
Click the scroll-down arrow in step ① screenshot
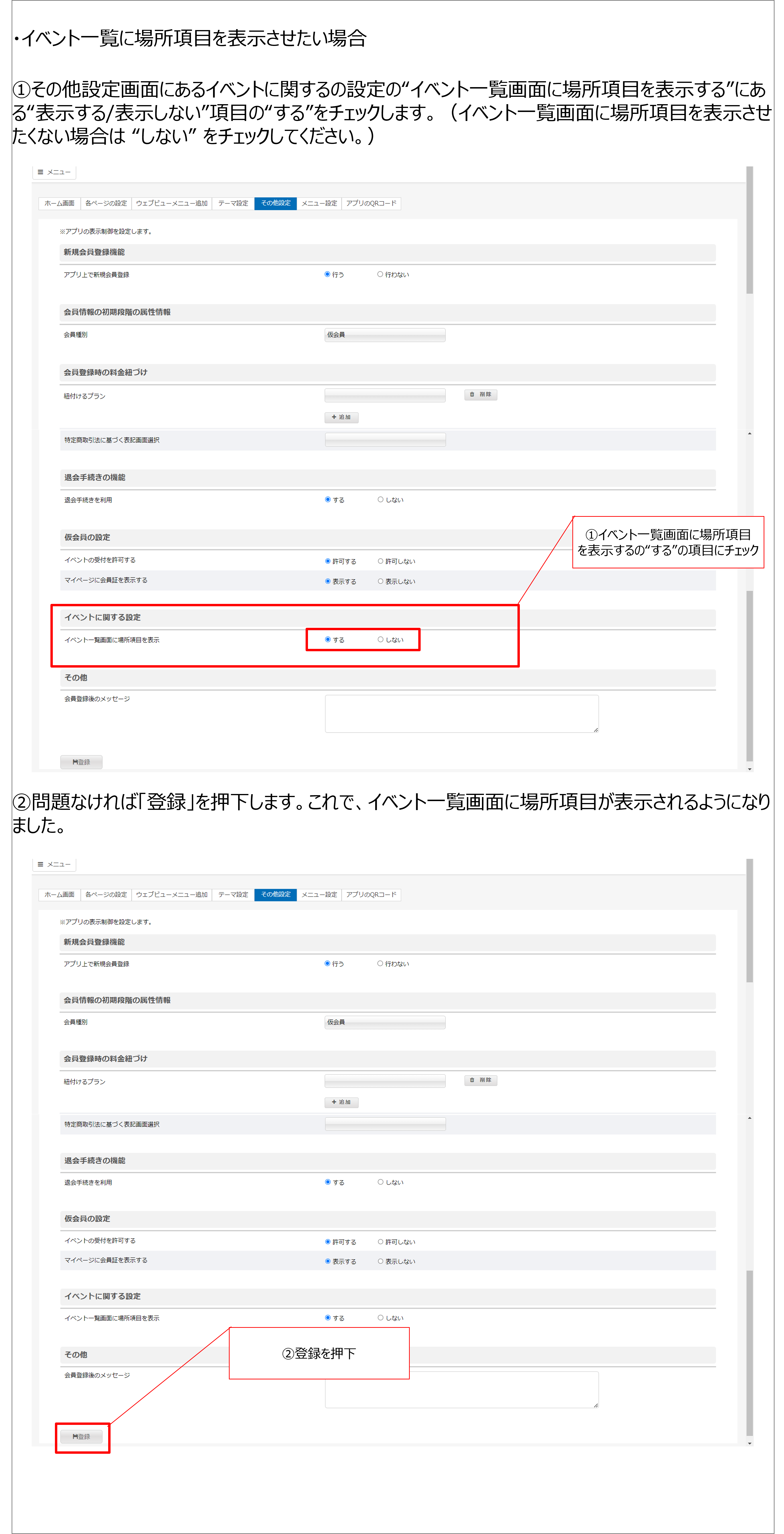coord(749,769)
